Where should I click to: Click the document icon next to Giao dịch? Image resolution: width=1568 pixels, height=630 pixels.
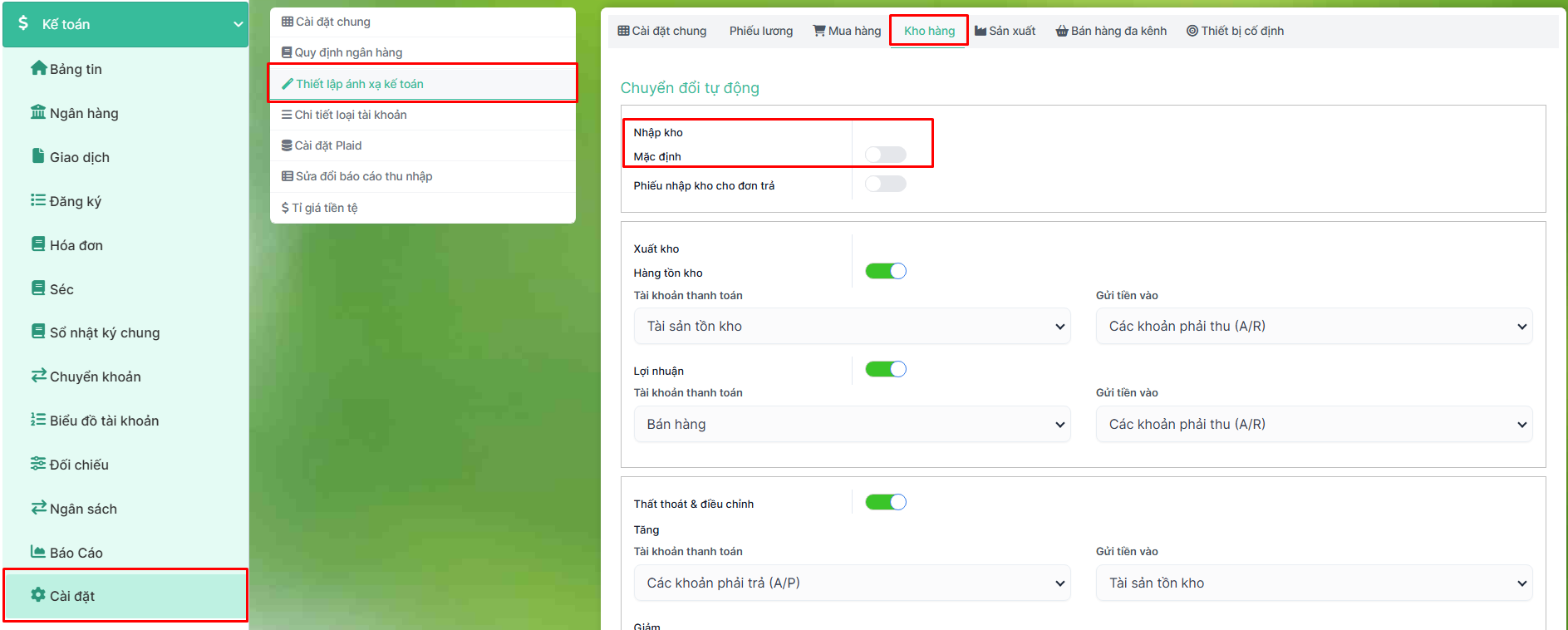38,156
